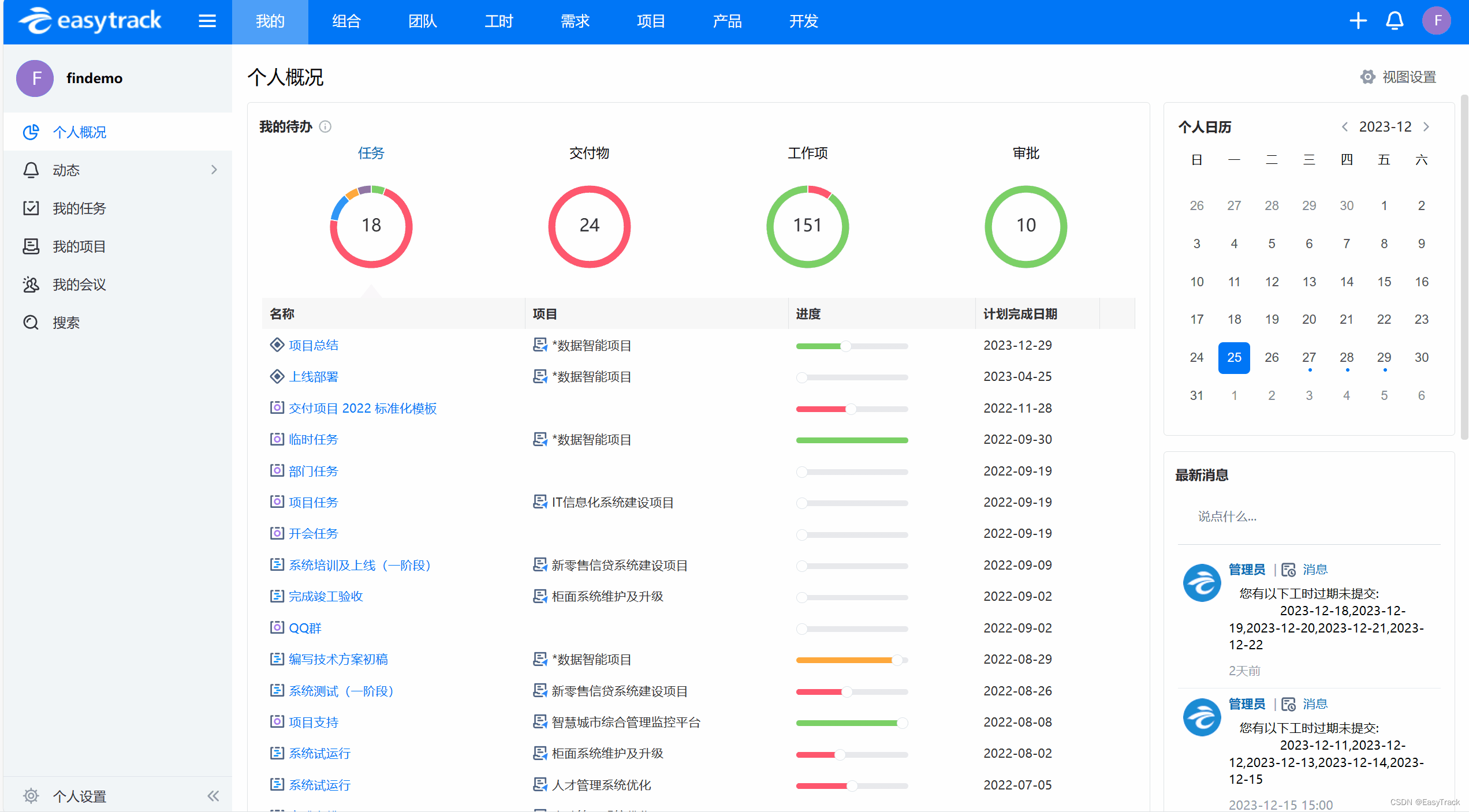Go to next month in calendar
Image resolution: width=1469 pixels, height=812 pixels.
click(1427, 127)
